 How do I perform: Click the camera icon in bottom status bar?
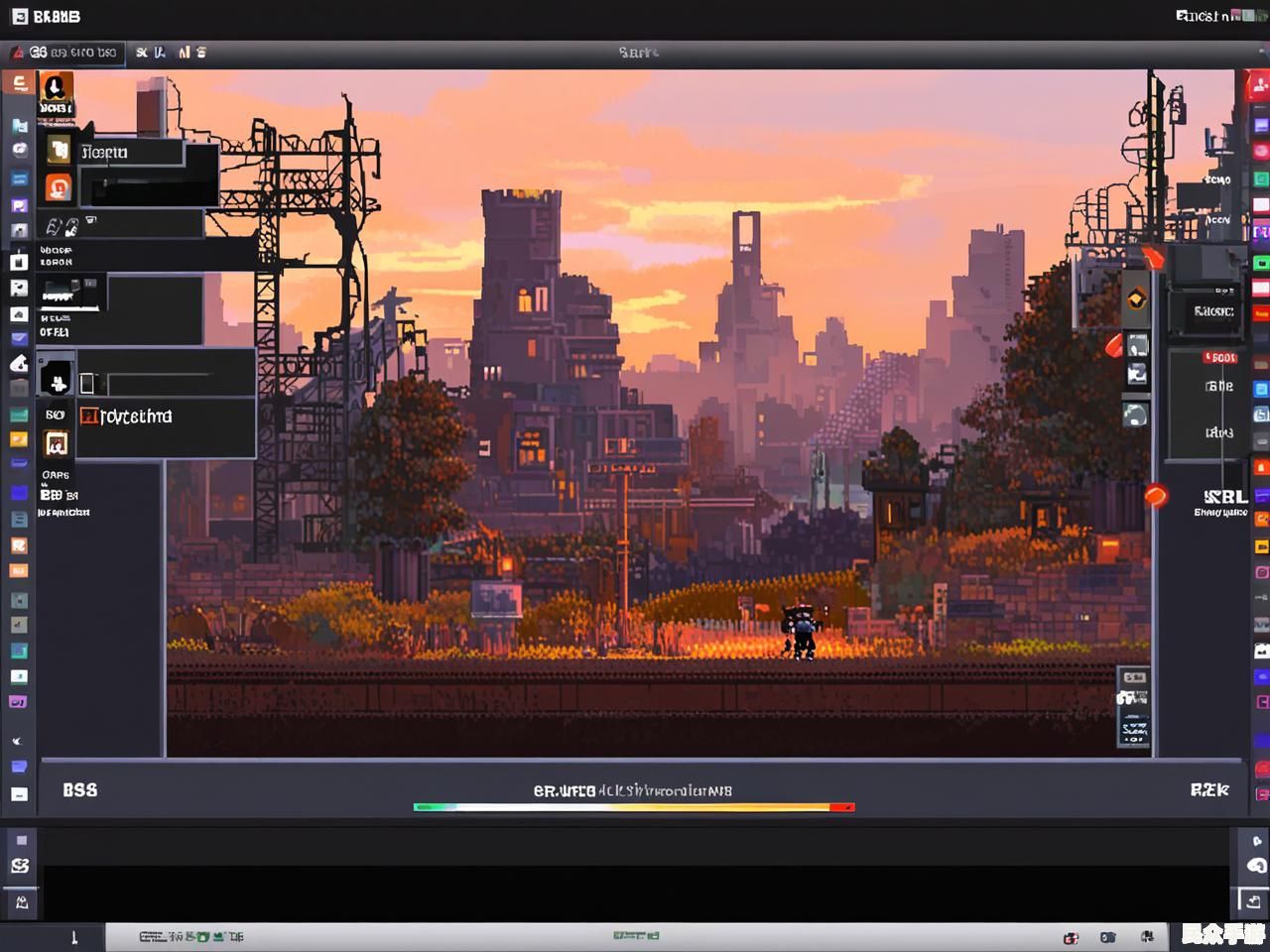point(1107,937)
